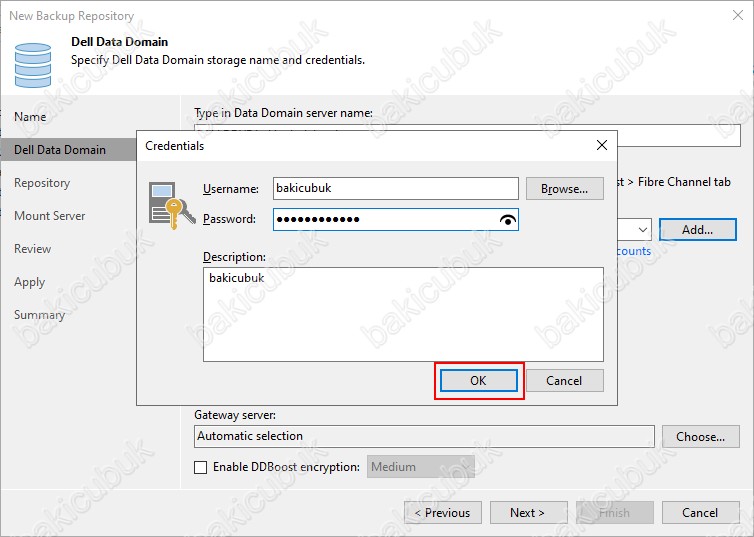Click OK in the Credentials dialog
The height and width of the screenshot is (537, 754).
tap(478, 381)
